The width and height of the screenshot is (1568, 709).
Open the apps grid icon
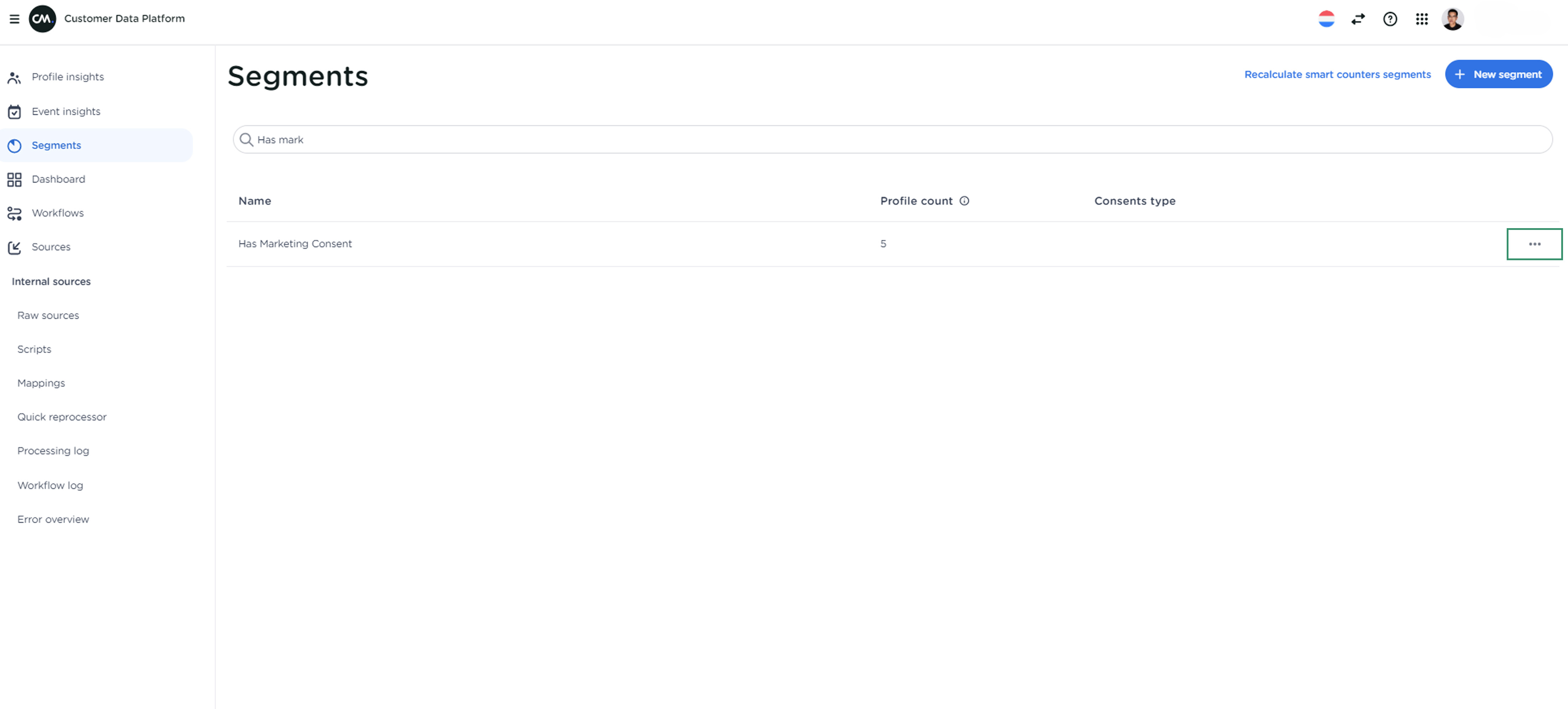pos(1421,19)
